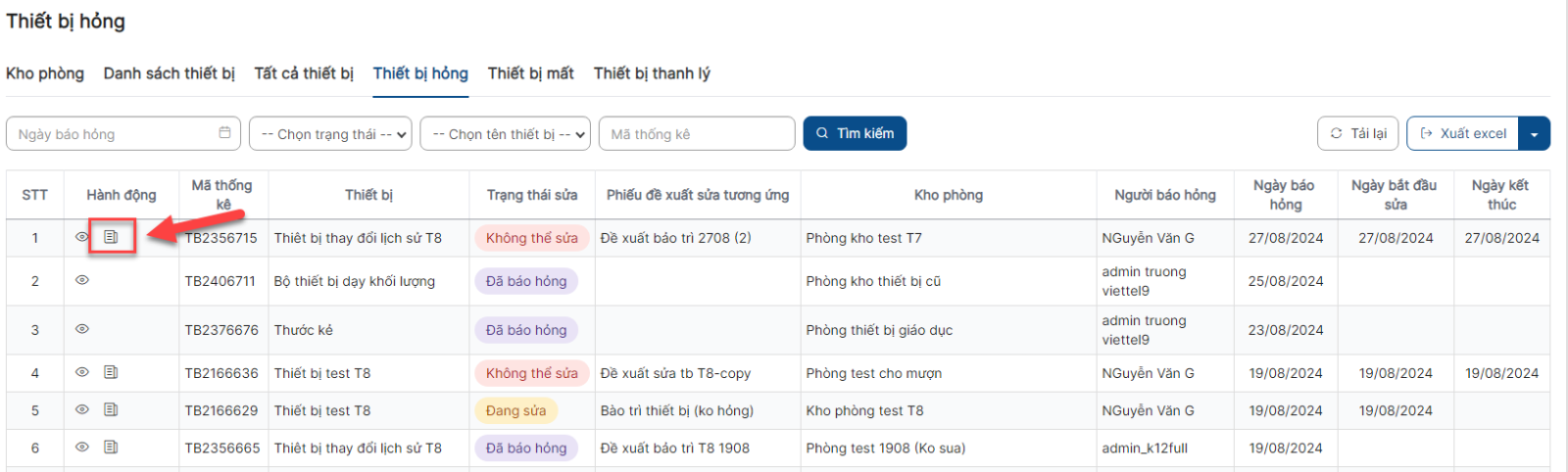The image size is (1568, 472).
Task: Switch to the Thiết bị mất tab
Action: pyautogui.click(x=530, y=73)
